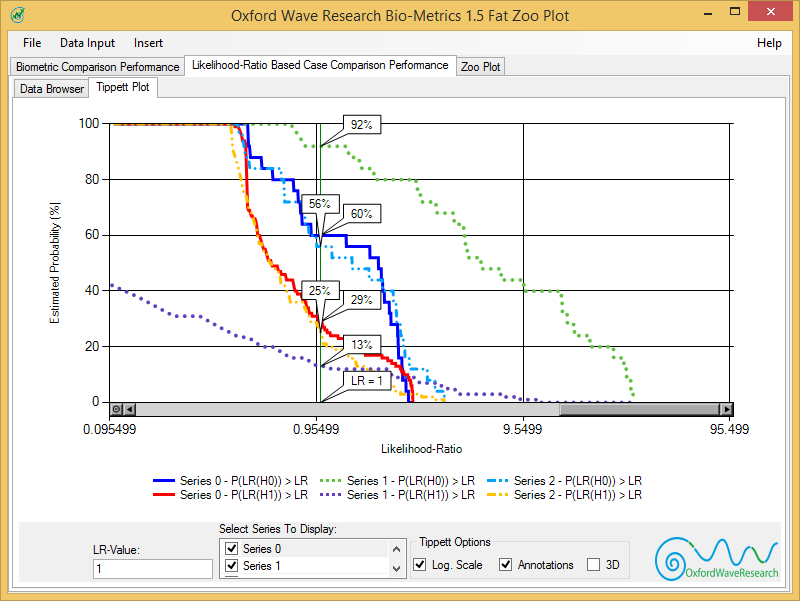The height and width of the screenshot is (601, 800).
Task: Click the 9.5499 x-axis label
Action: pyautogui.click(x=522, y=429)
